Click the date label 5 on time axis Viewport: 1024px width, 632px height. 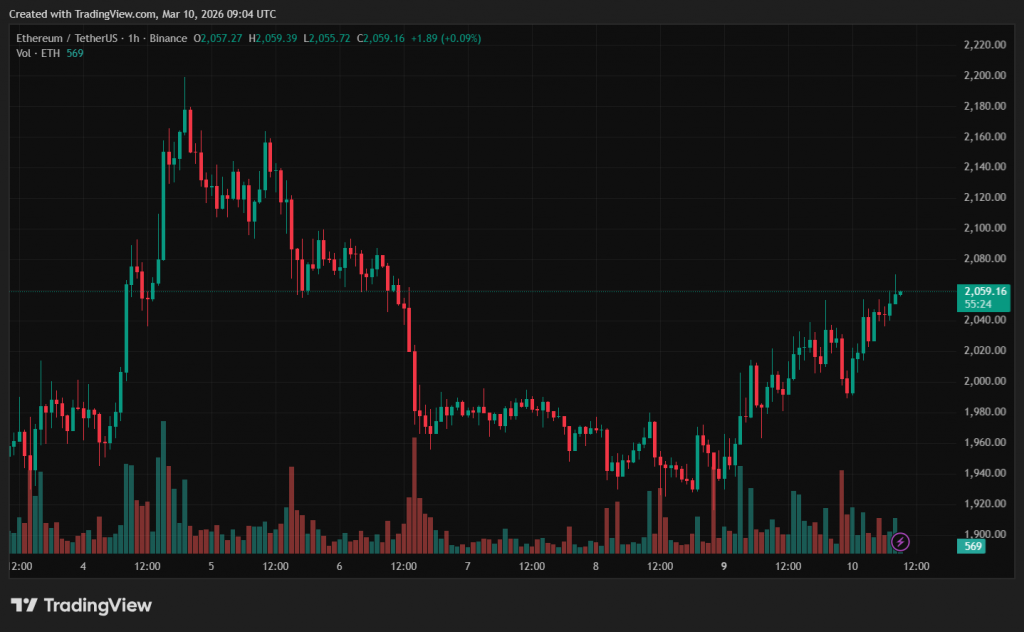click(211, 566)
